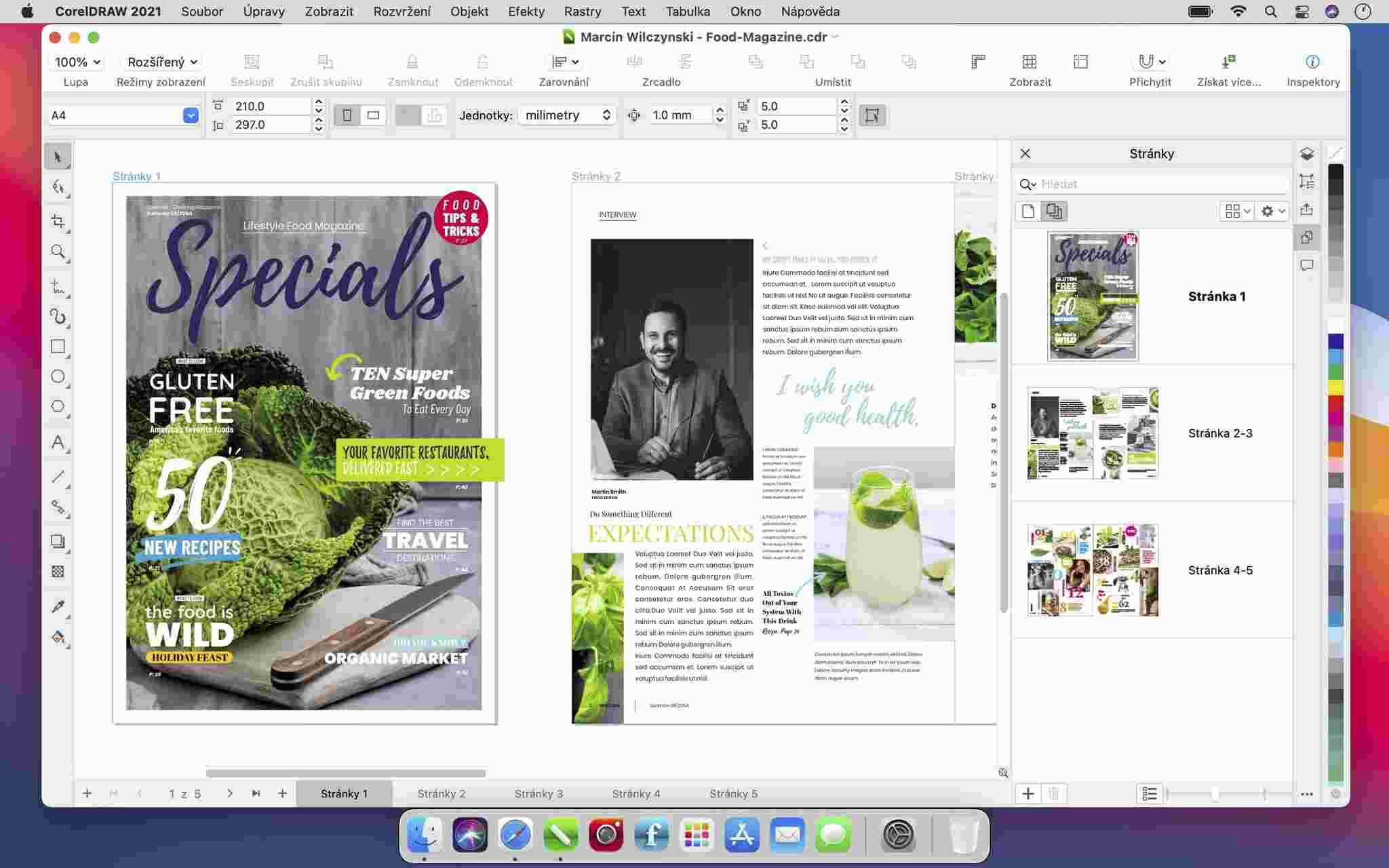Screen dimensions: 1389x868
Task: Add new page in Stránky panel
Action: point(1028,793)
